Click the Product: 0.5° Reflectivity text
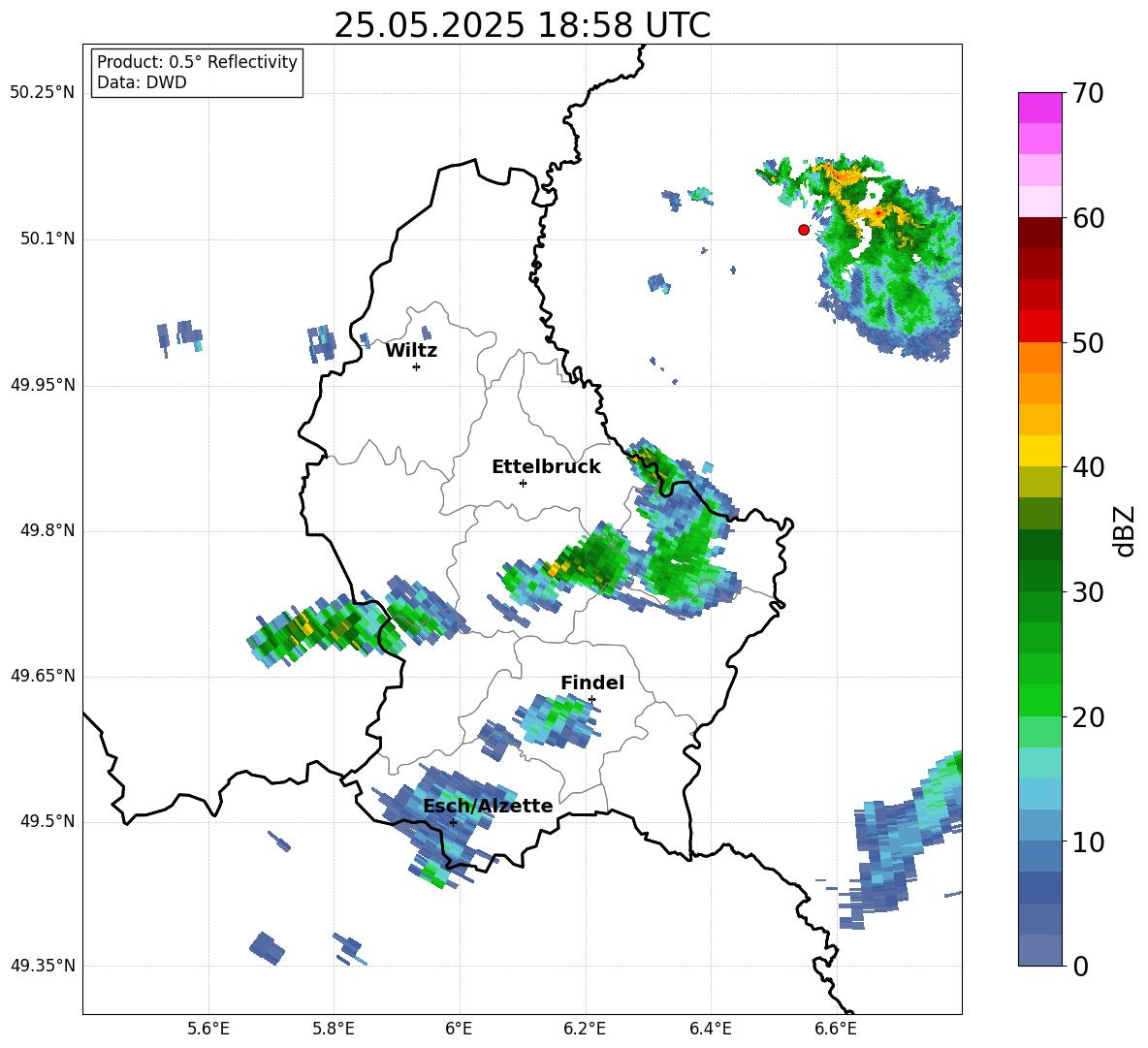Viewport: 1148px width, 1048px height. point(197,62)
